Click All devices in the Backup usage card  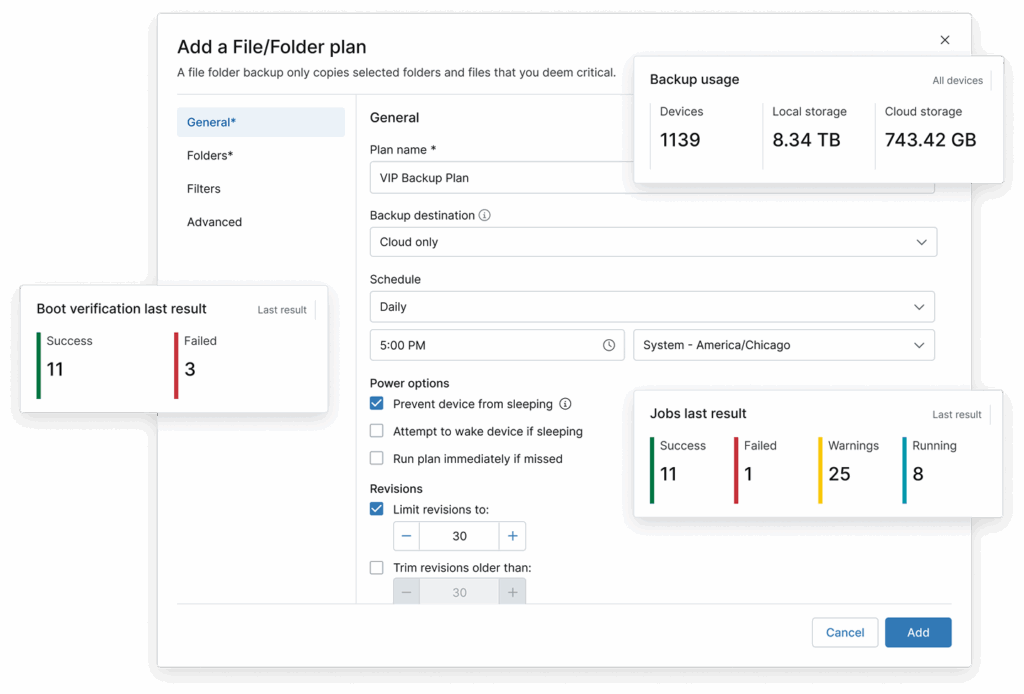tap(958, 80)
